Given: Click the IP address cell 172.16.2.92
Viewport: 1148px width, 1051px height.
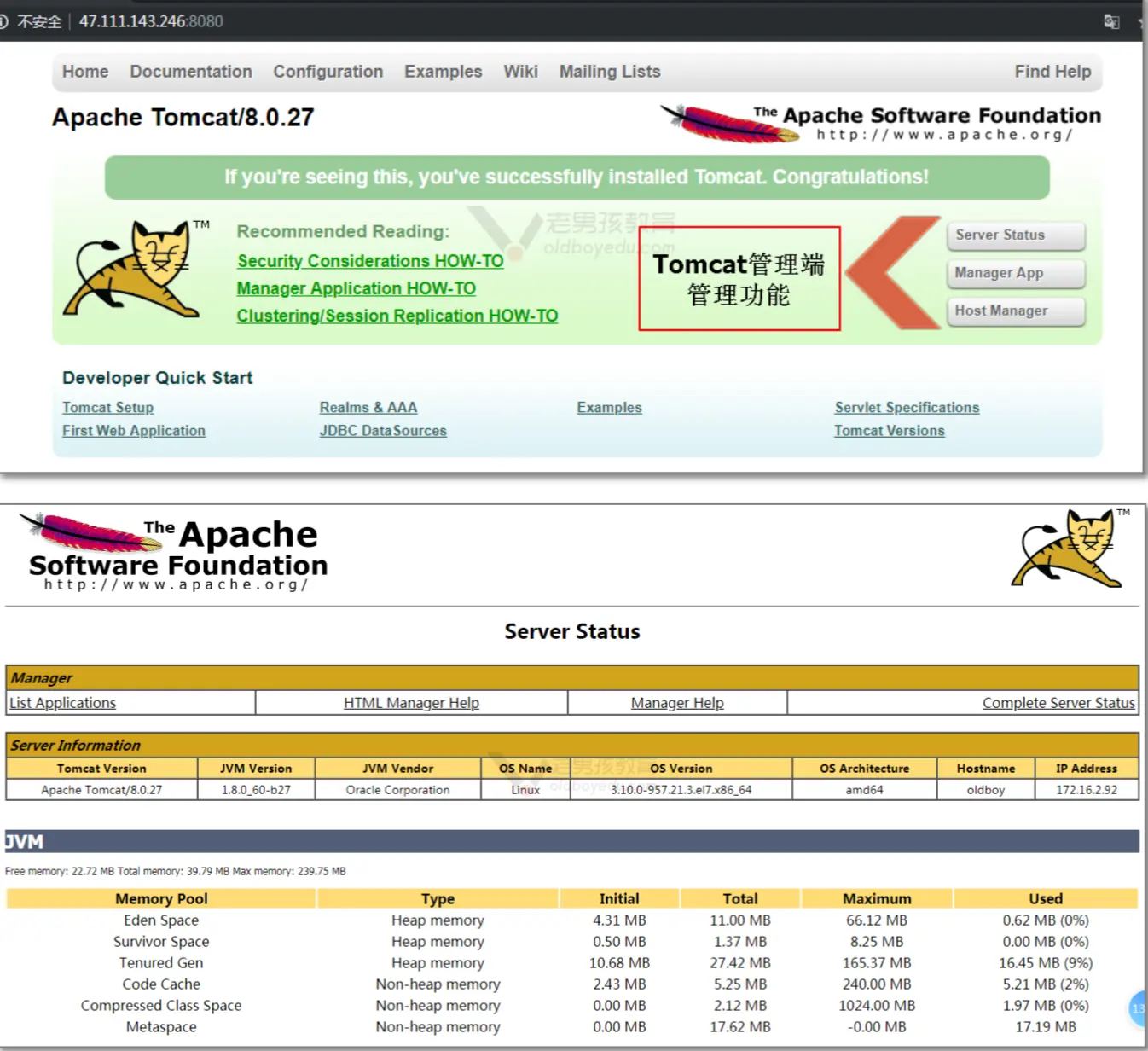Looking at the screenshot, I should pos(1087,790).
